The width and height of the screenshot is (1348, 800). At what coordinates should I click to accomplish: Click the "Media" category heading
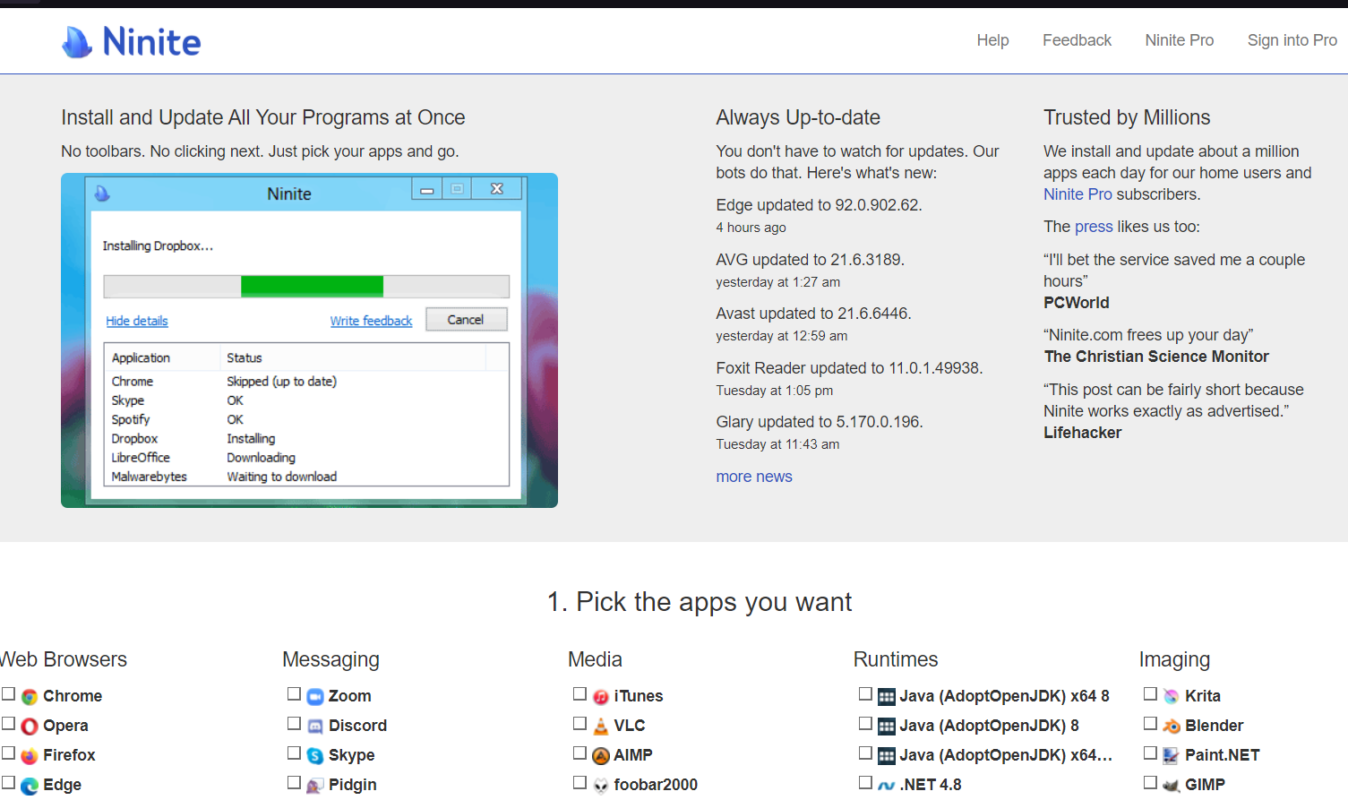[x=595, y=660]
